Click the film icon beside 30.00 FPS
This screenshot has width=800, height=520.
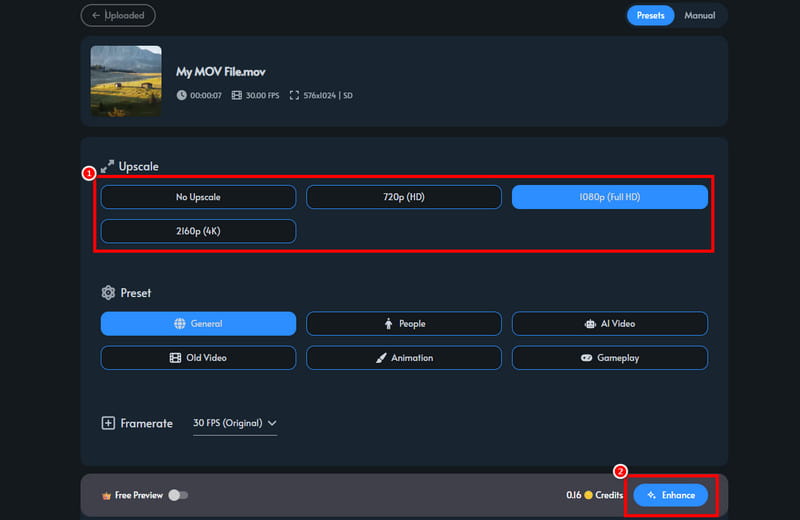pos(236,95)
